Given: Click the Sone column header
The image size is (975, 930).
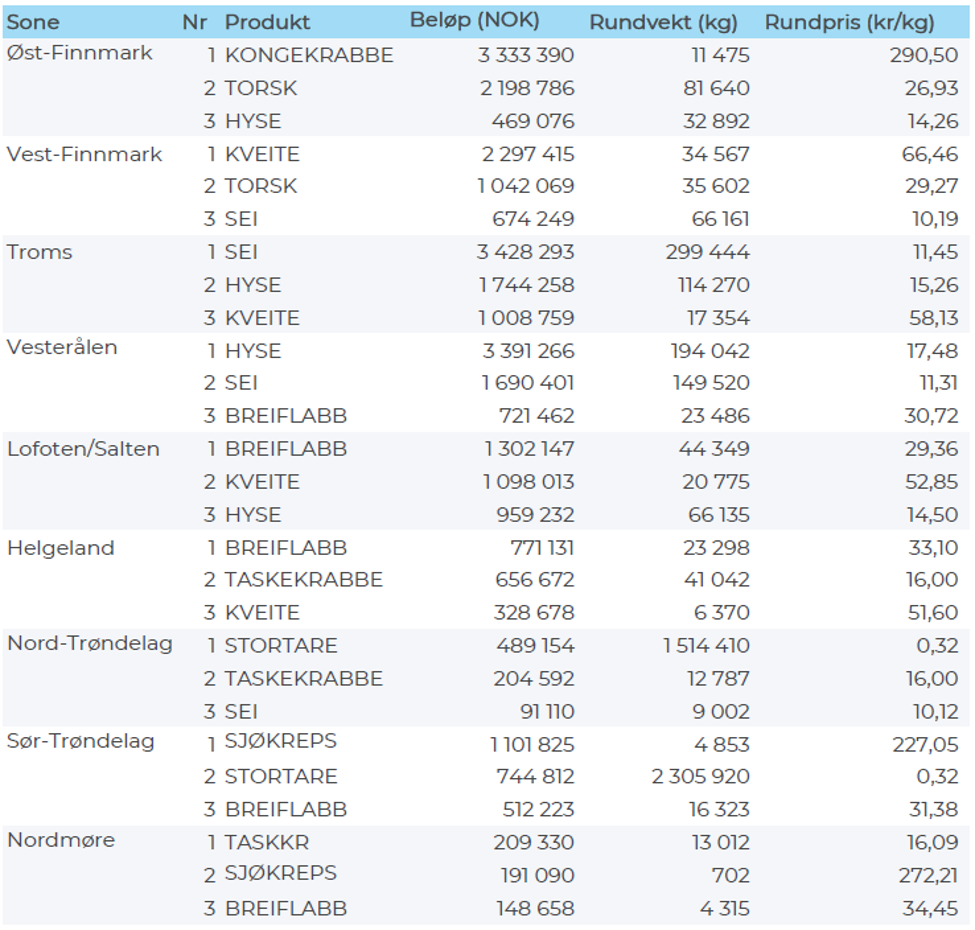Looking at the screenshot, I should [33, 22].
